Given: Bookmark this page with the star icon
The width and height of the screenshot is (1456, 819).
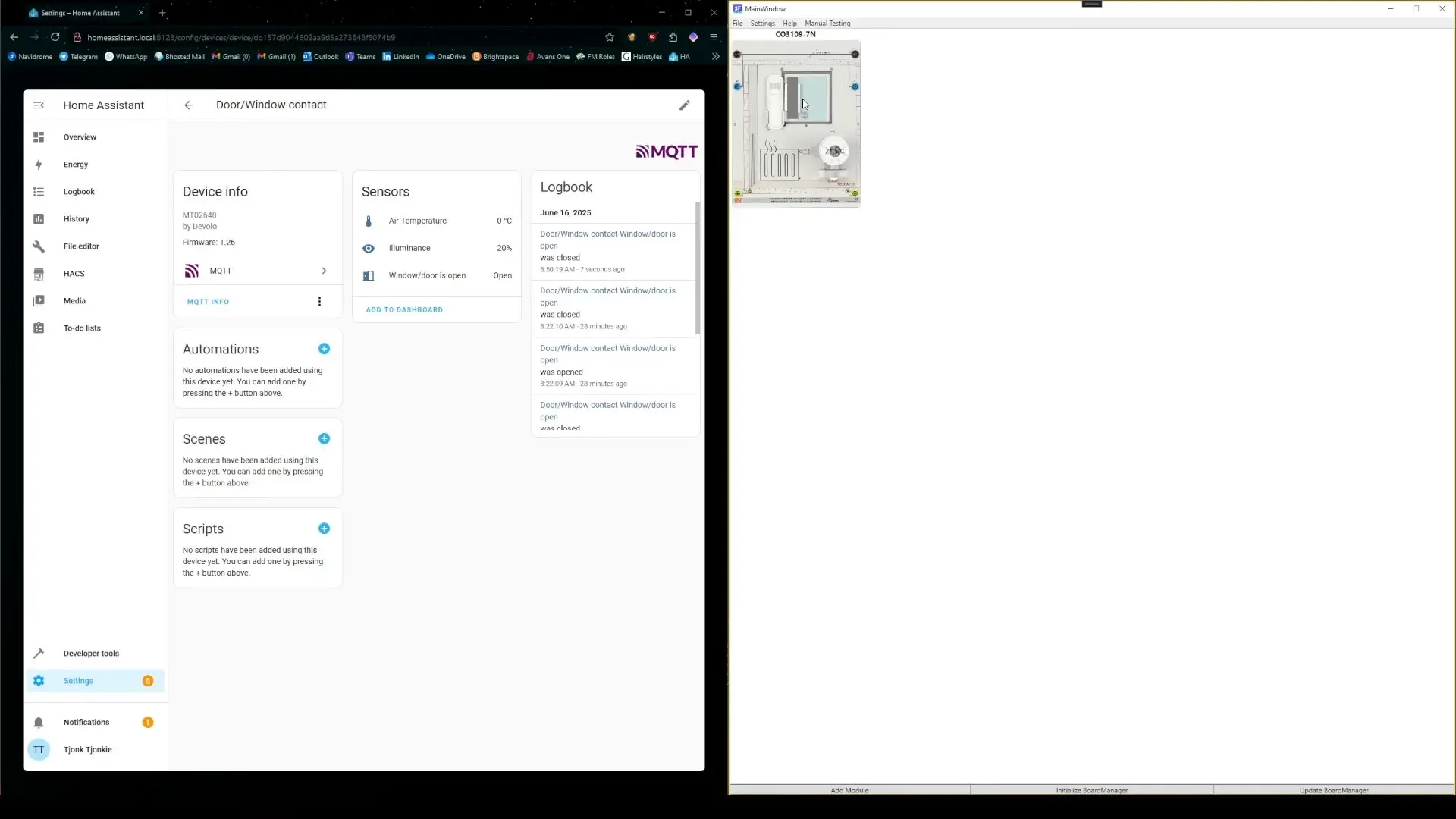Looking at the screenshot, I should pos(610,37).
